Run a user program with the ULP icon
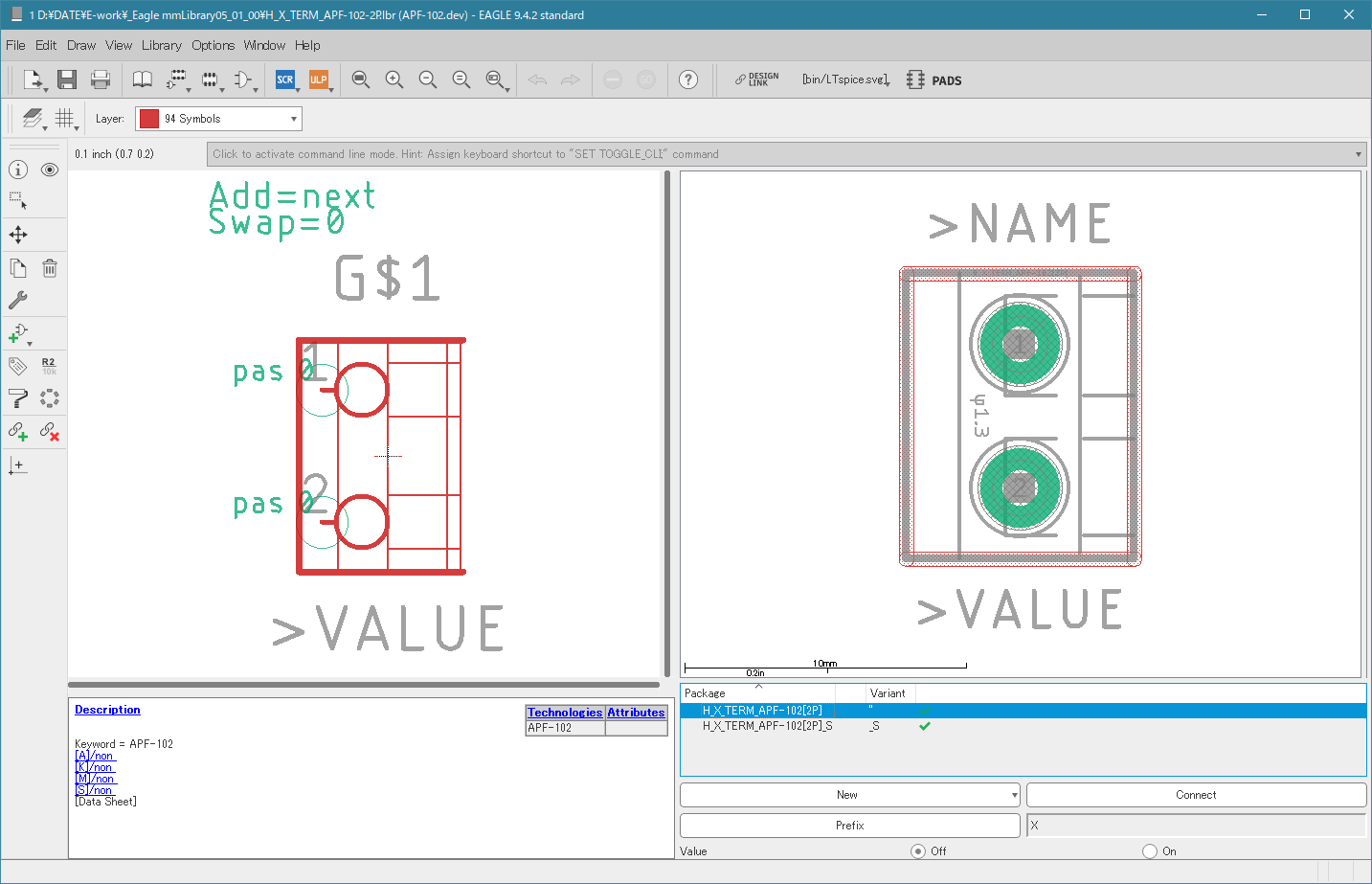 [x=319, y=79]
